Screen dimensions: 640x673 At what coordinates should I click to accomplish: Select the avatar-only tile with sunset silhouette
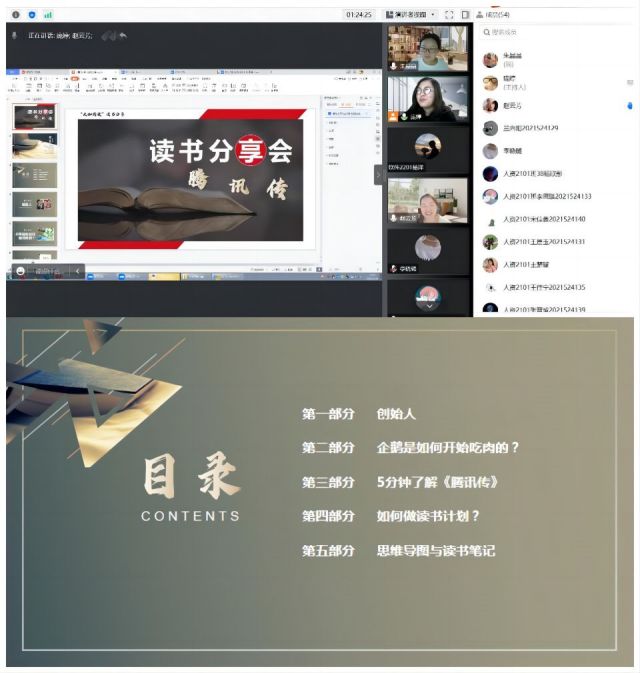(x=428, y=150)
